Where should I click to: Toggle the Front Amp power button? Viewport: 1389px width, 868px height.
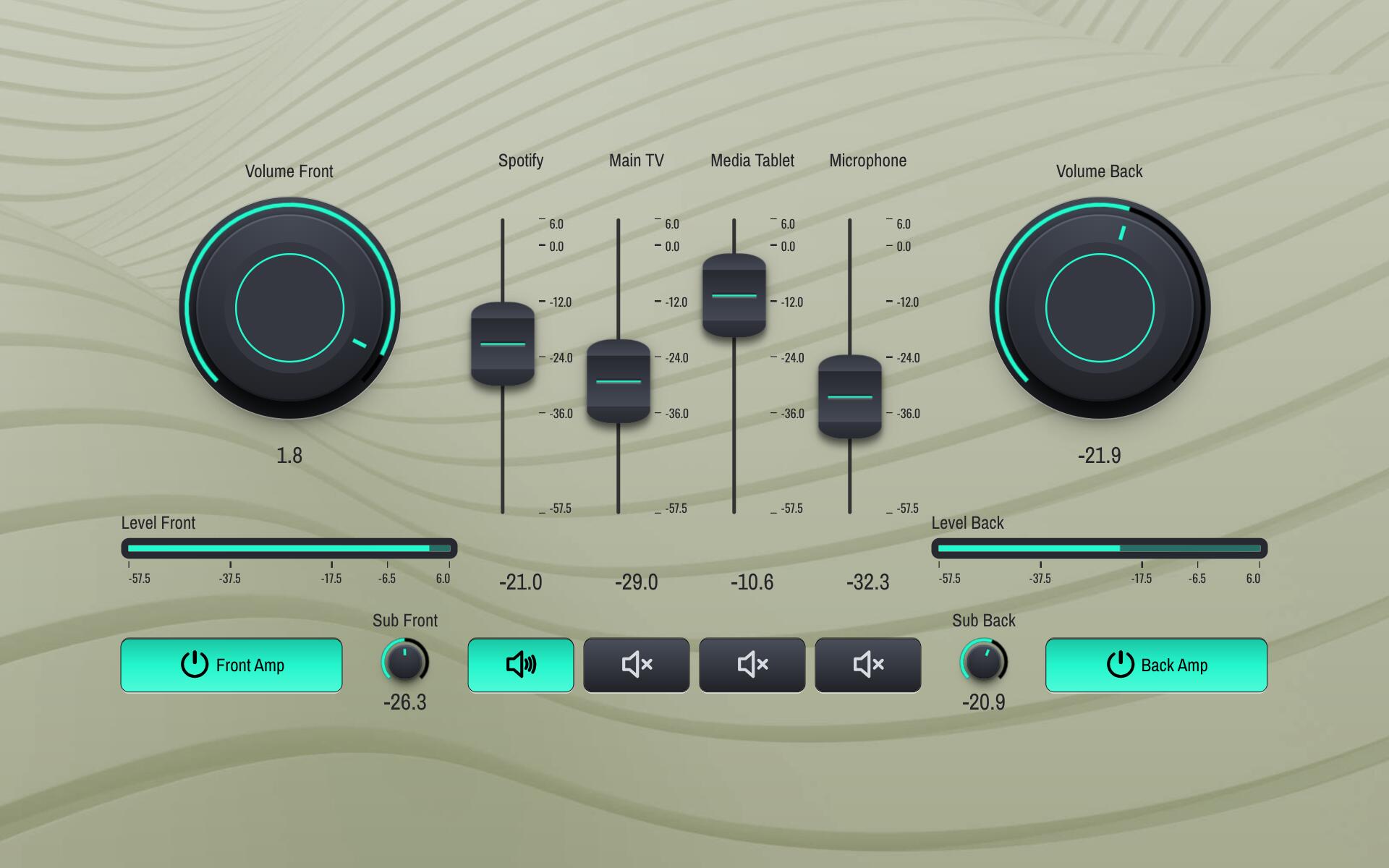pyautogui.click(x=231, y=665)
